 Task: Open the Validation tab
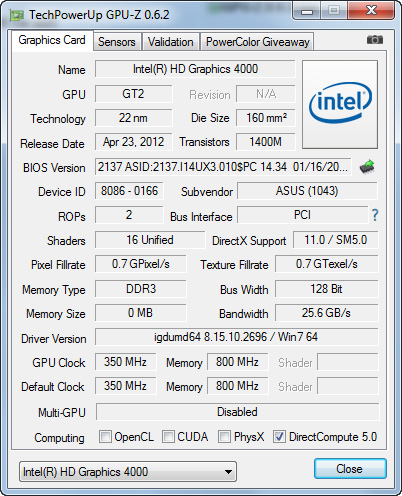(171, 42)
